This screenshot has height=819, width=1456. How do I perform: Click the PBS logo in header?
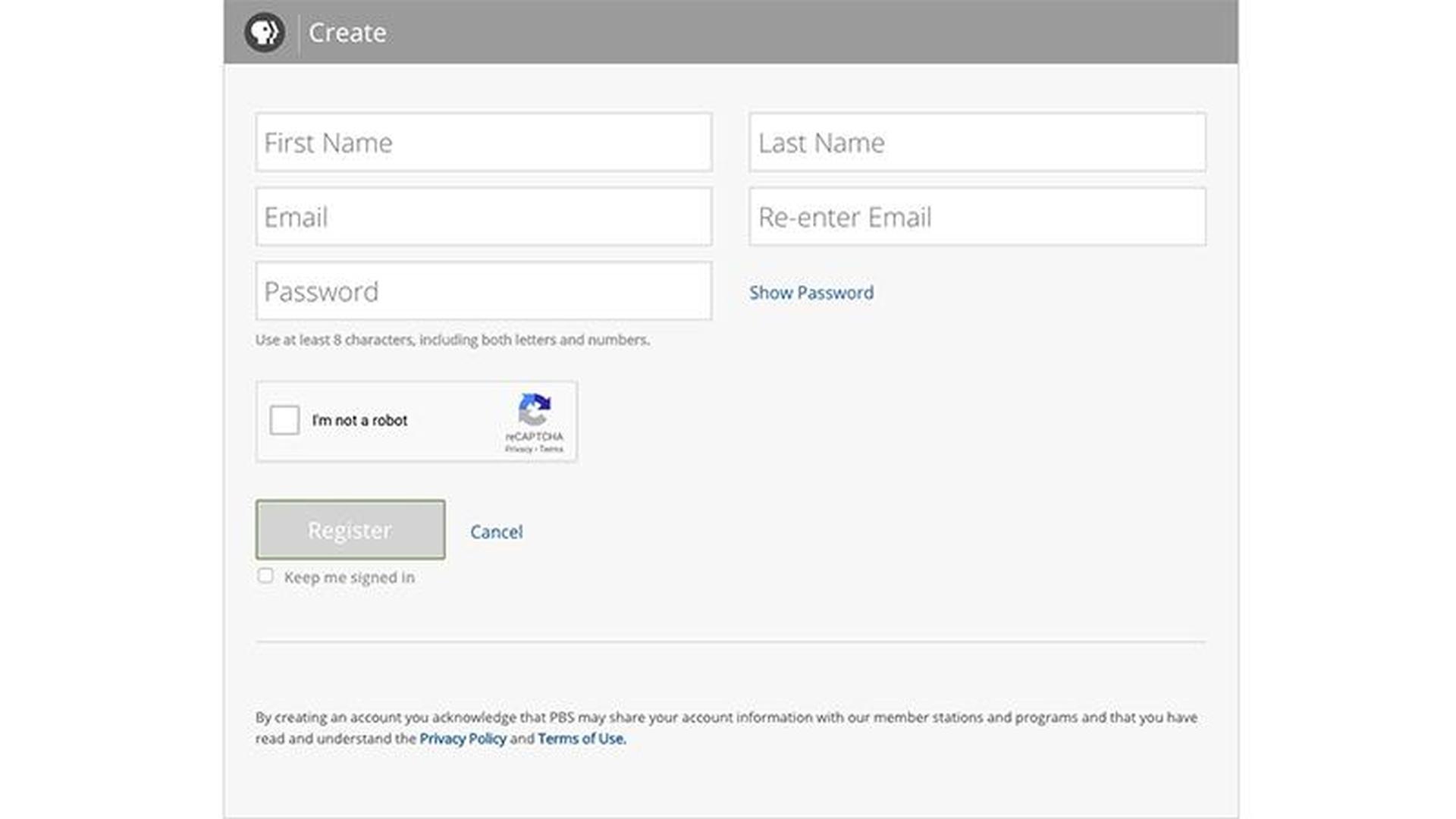[264, 33]
